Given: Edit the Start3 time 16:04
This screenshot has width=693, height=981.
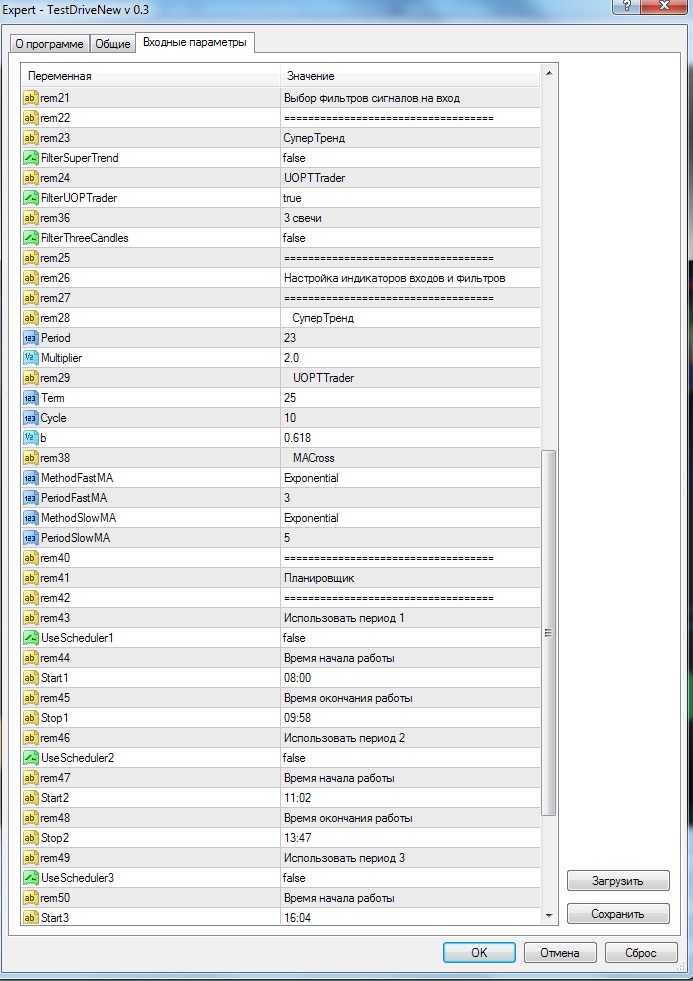Looking at the screenshot, I should click(410, 918).
